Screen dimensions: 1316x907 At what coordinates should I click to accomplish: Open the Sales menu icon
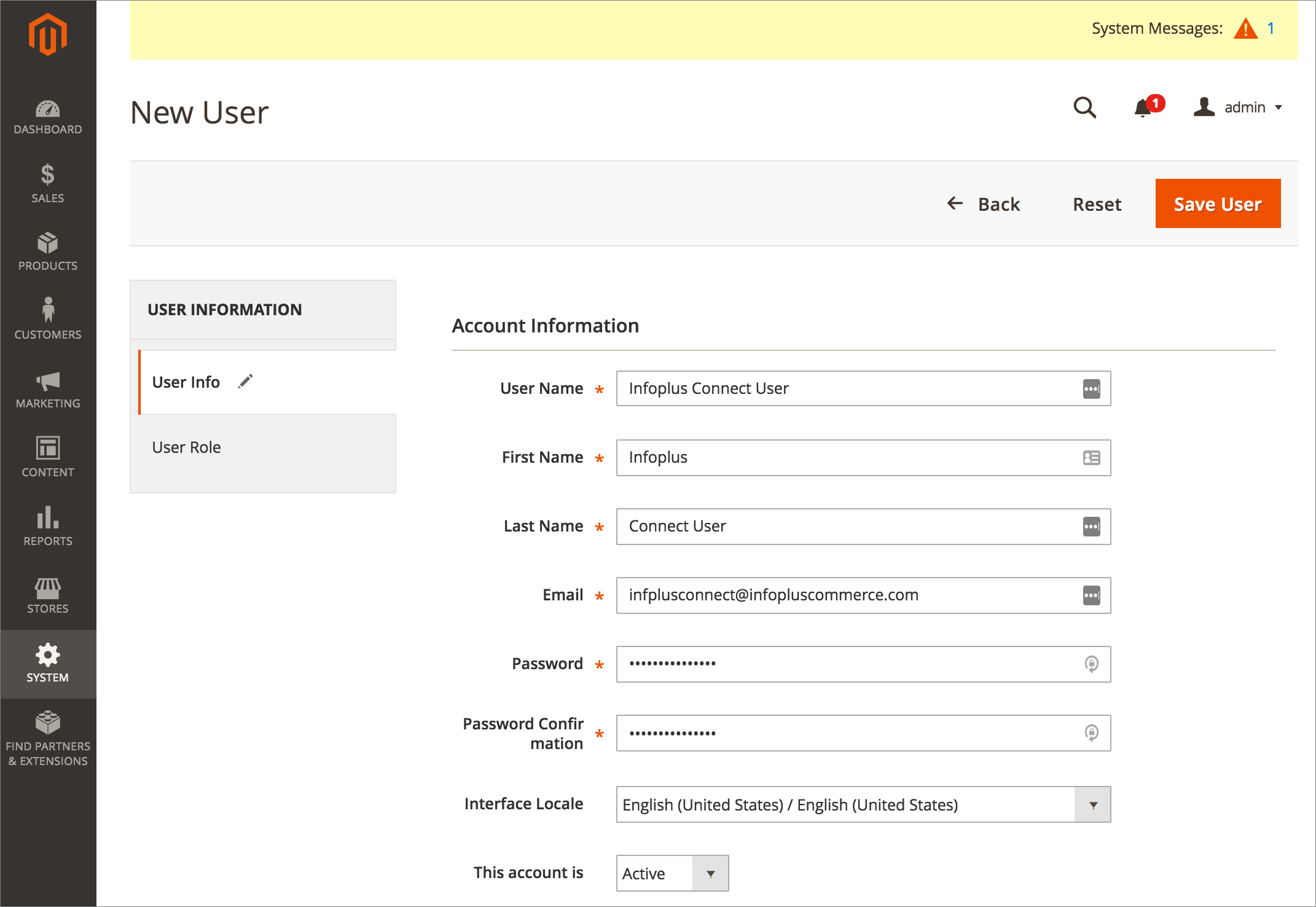(48, 183)
